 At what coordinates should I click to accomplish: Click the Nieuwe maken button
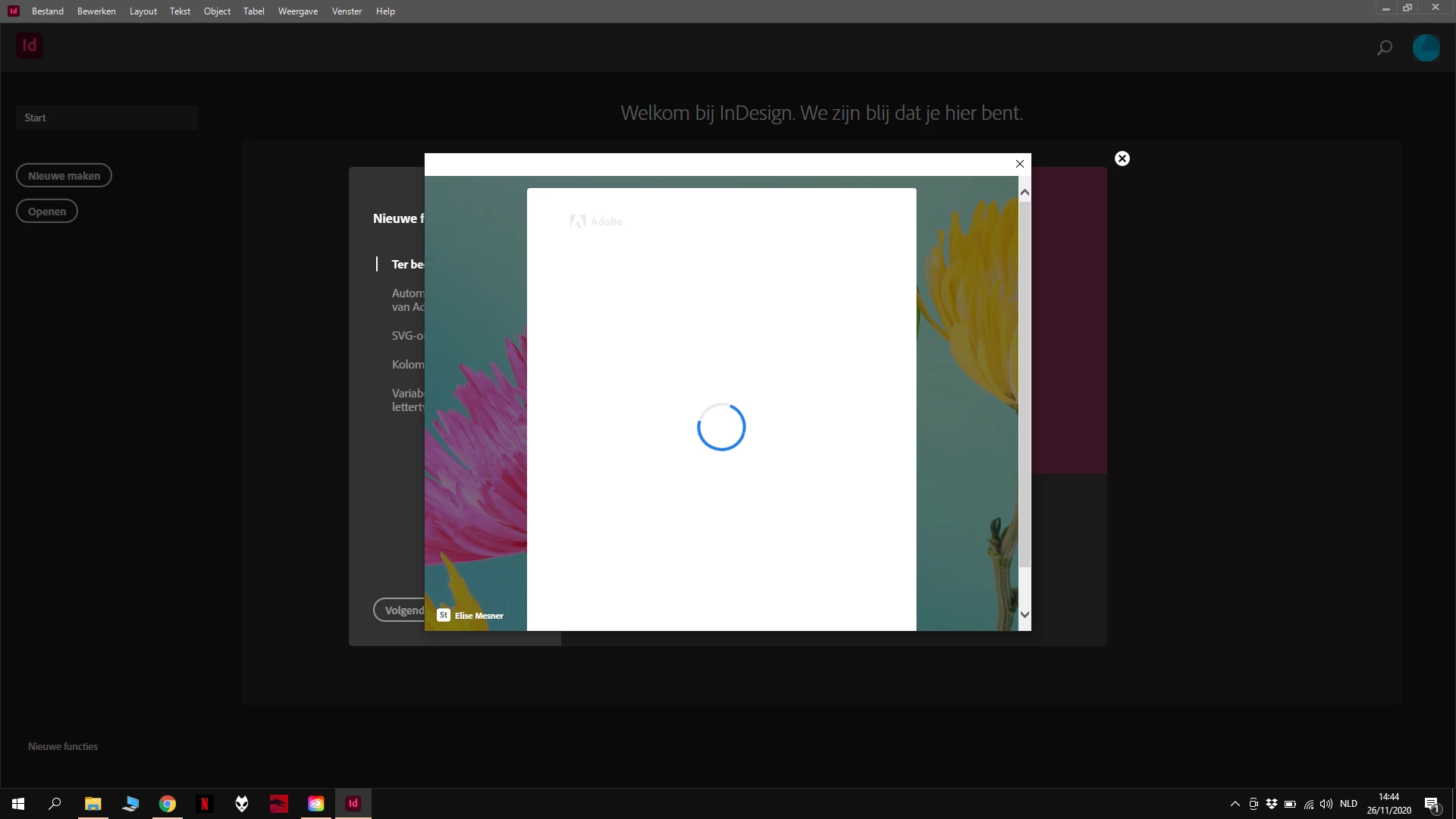64,176
